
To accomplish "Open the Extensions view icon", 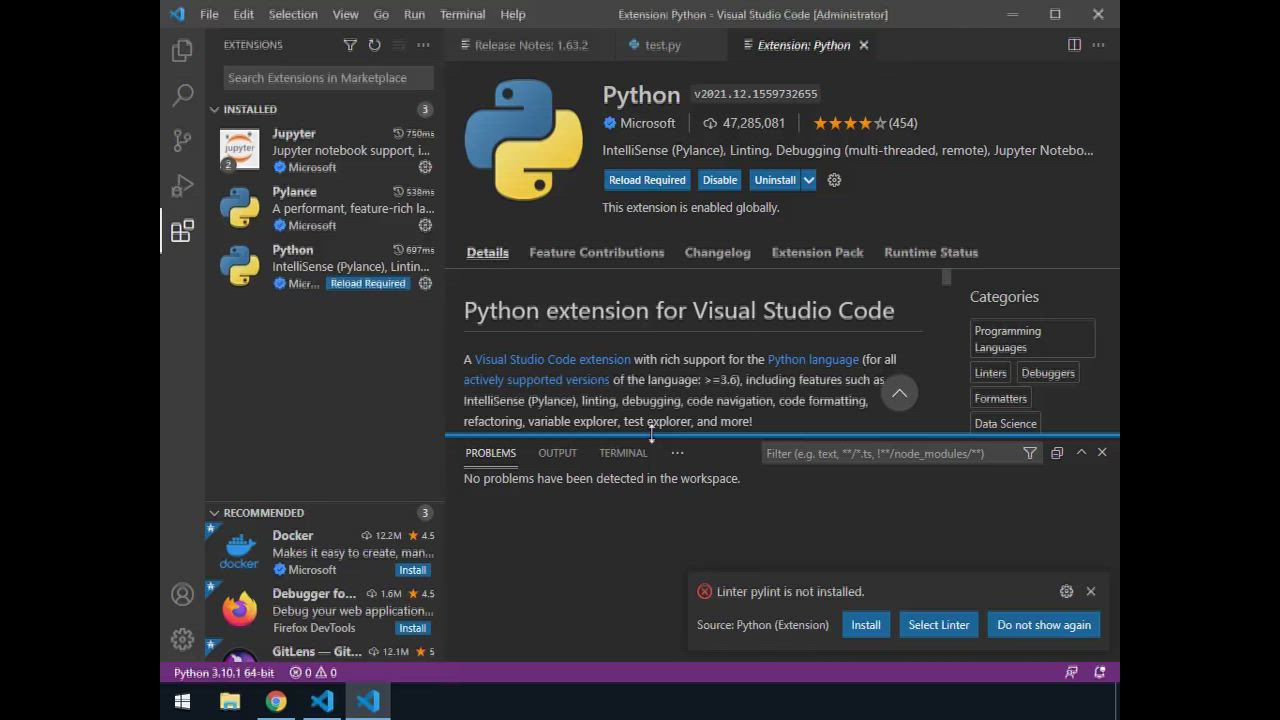I will tap(182, 232).
